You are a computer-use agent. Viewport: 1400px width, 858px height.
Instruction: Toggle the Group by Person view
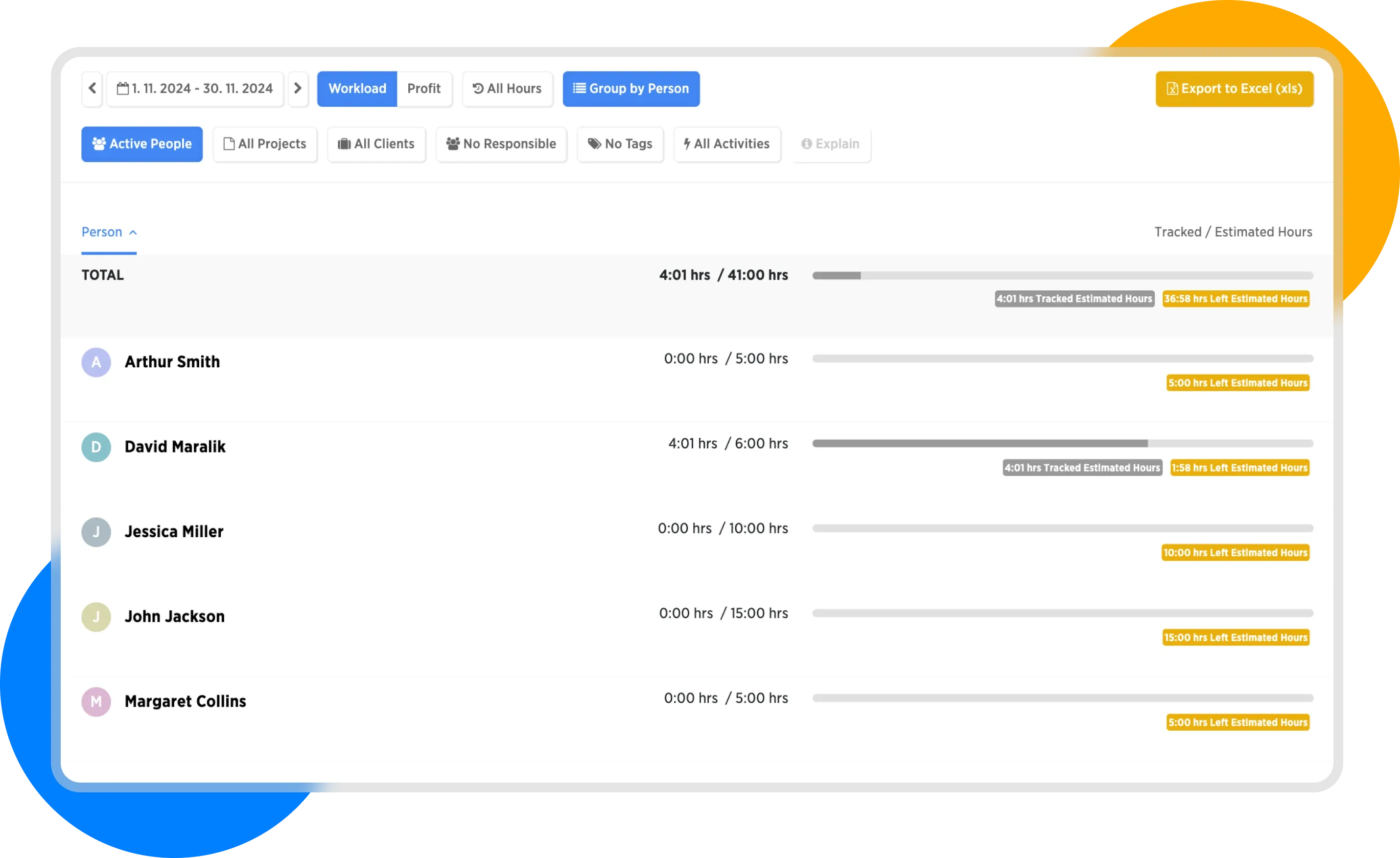[630, 88]
